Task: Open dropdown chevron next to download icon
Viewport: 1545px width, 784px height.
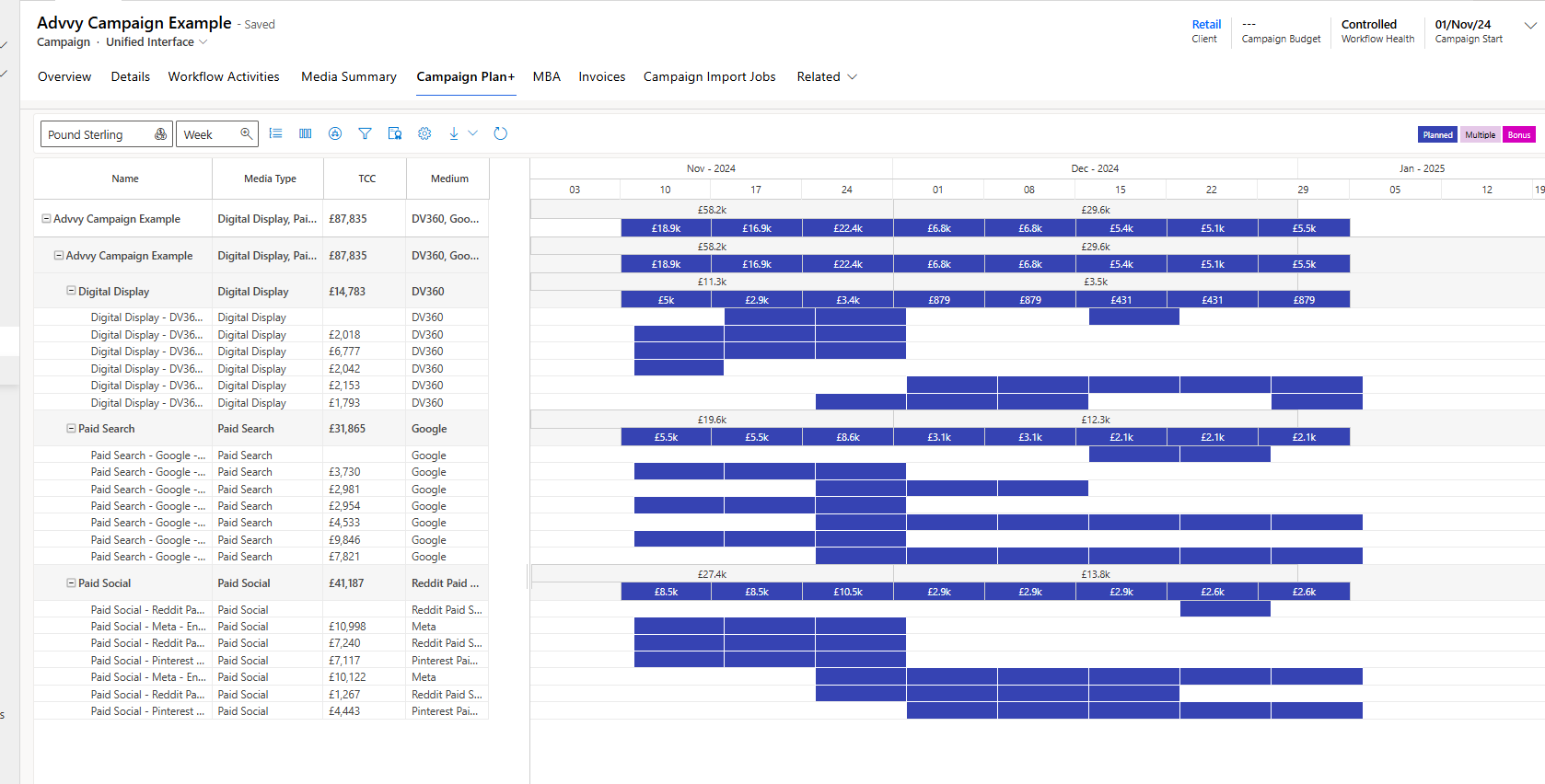Action: pos(473,133)
